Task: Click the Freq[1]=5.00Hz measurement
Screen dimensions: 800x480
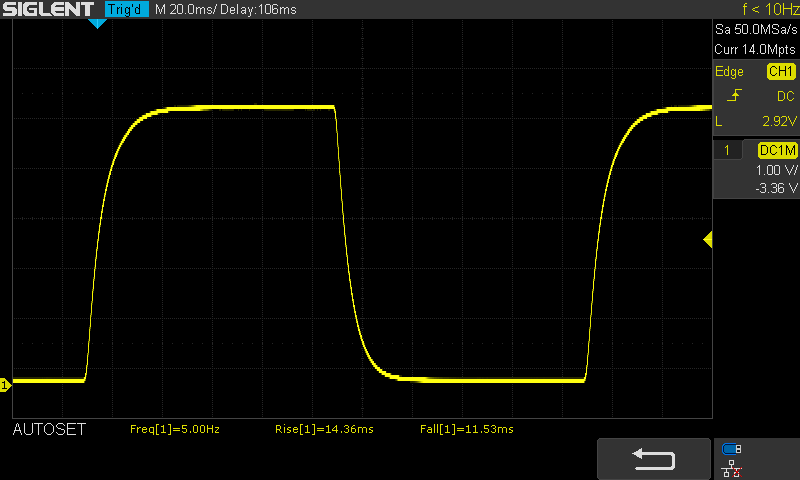Action: (x=175, y=429)
